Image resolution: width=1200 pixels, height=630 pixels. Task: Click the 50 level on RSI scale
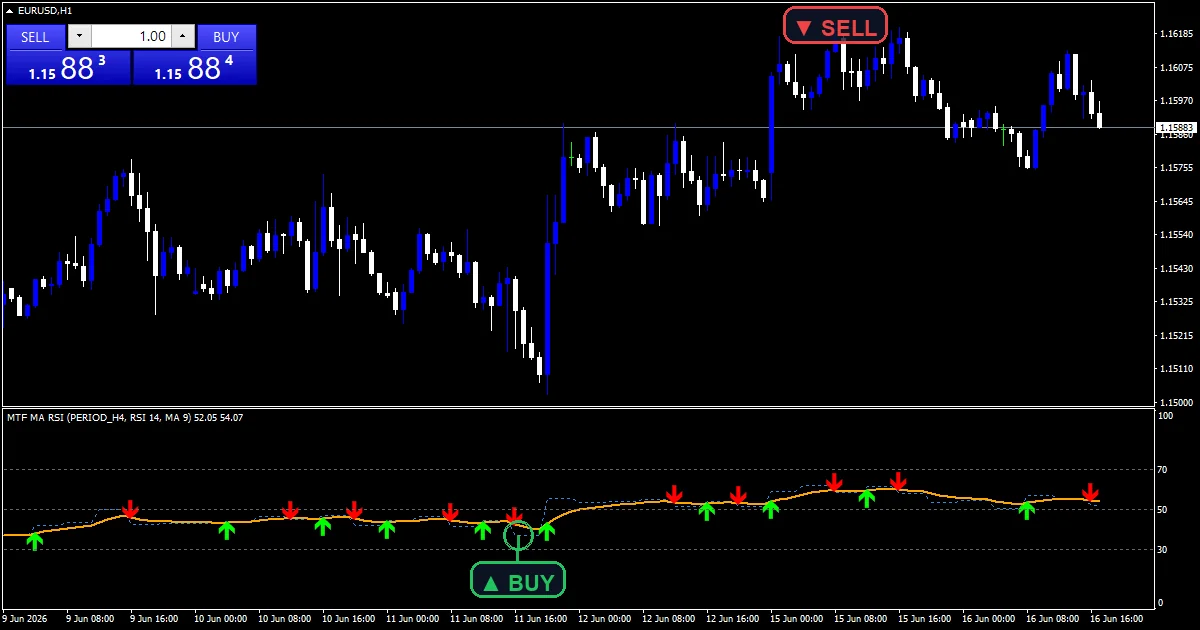coord(1164,510)
